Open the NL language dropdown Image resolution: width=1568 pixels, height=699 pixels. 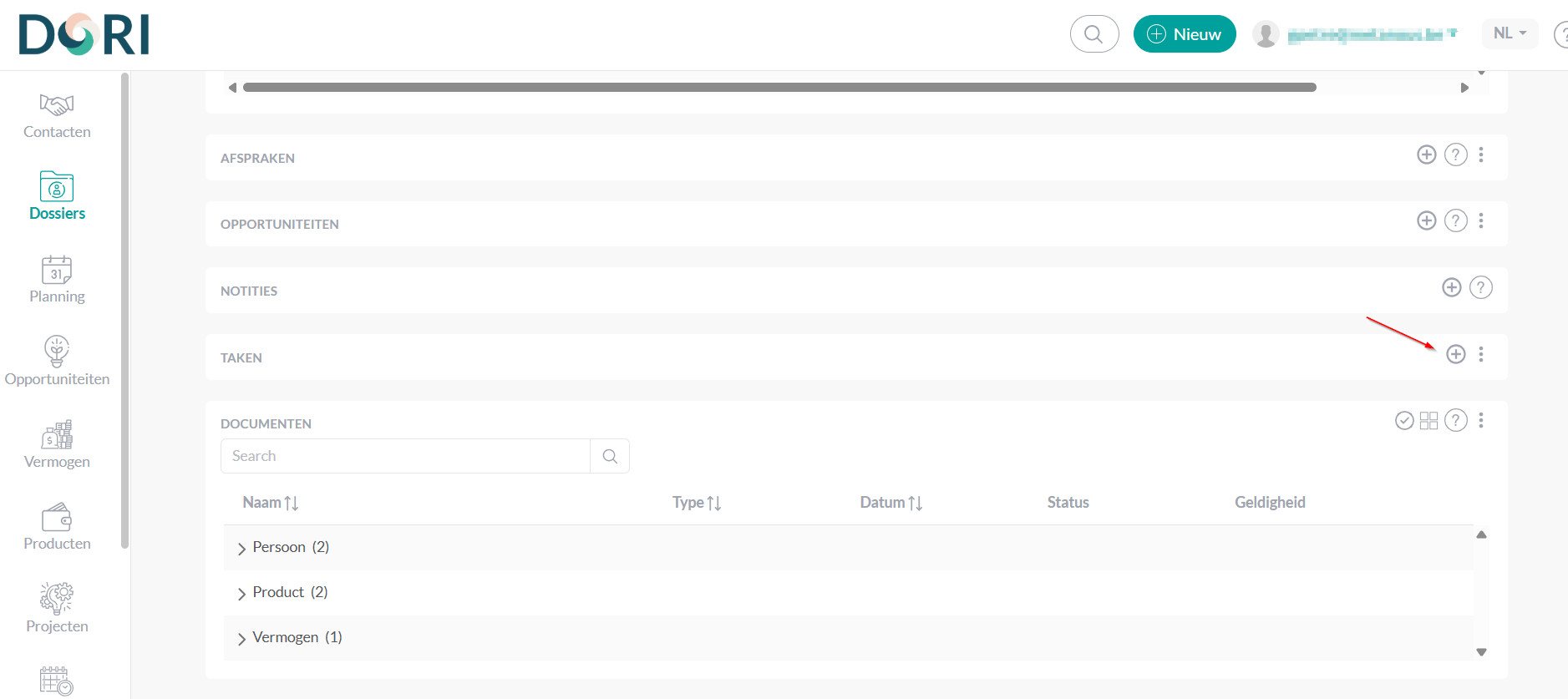click(1509, 33)
